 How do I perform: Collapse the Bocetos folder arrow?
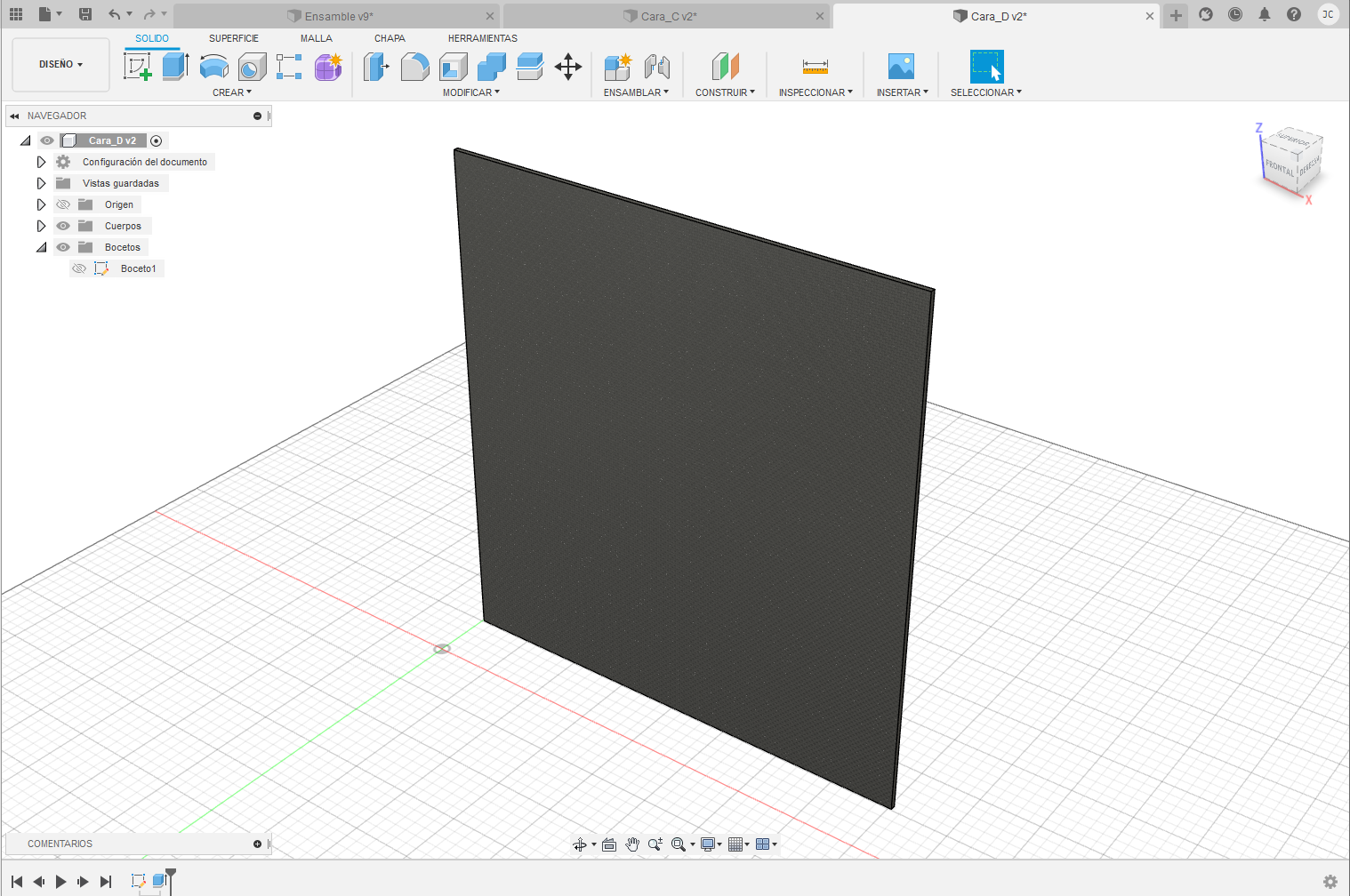pos(41,247)
